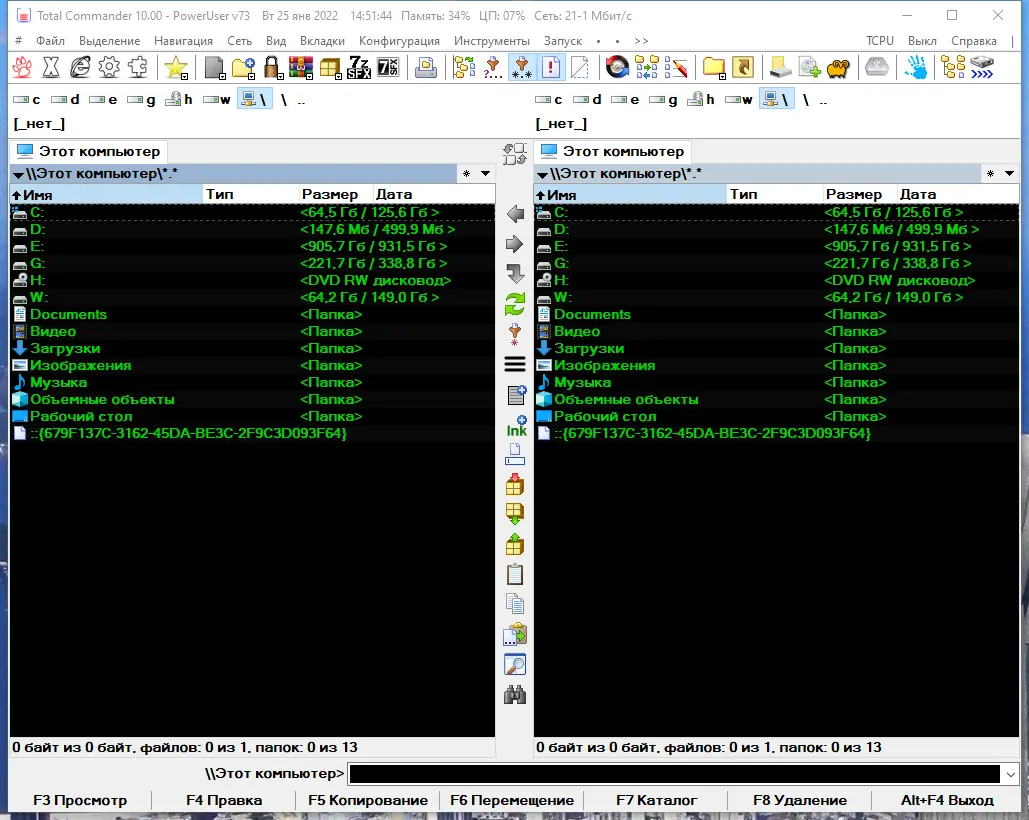Click the magnifier file viewer icon

(515, 664)
